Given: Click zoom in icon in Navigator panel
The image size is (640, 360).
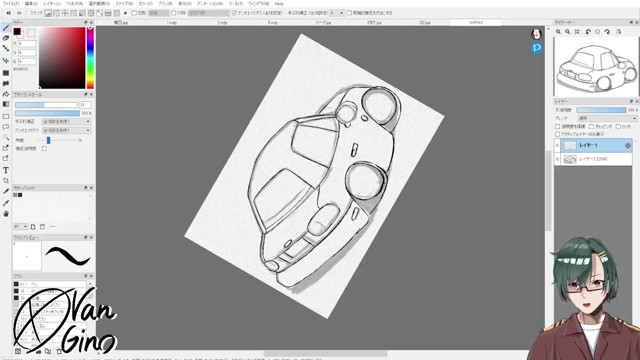Looking at the screenshot, I should click(558, 31).
